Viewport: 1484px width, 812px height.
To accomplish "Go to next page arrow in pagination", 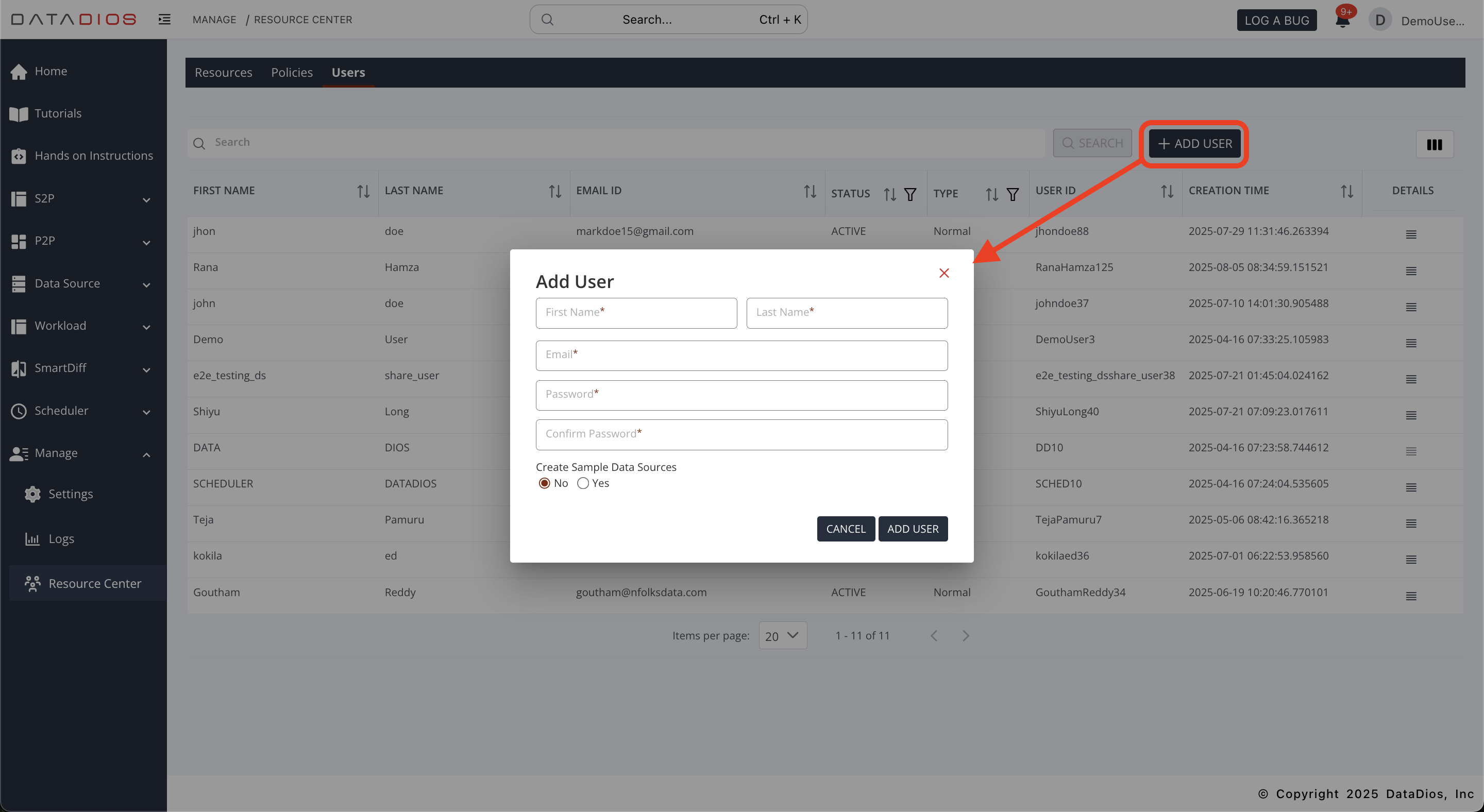I will tap(966, 636).
